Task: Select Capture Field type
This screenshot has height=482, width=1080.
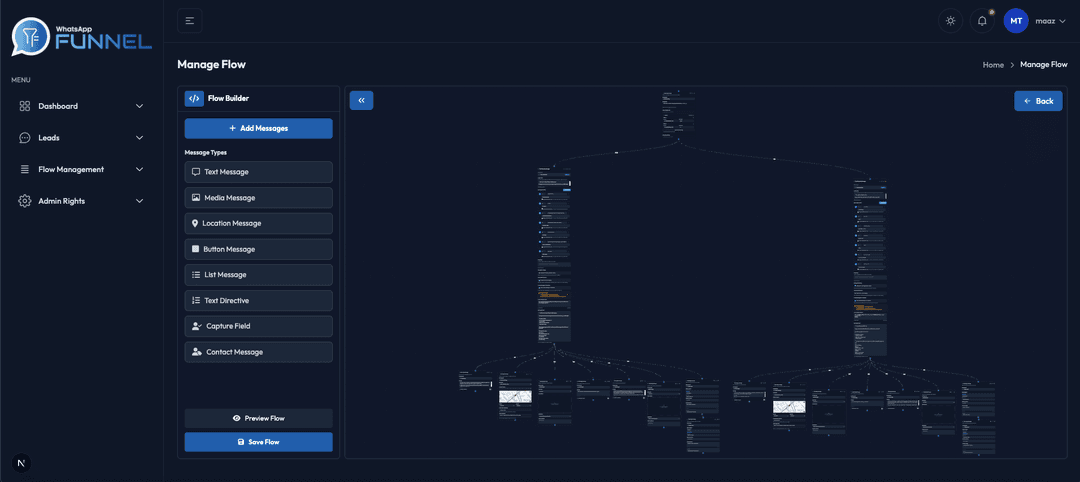Action: (258, 326)
